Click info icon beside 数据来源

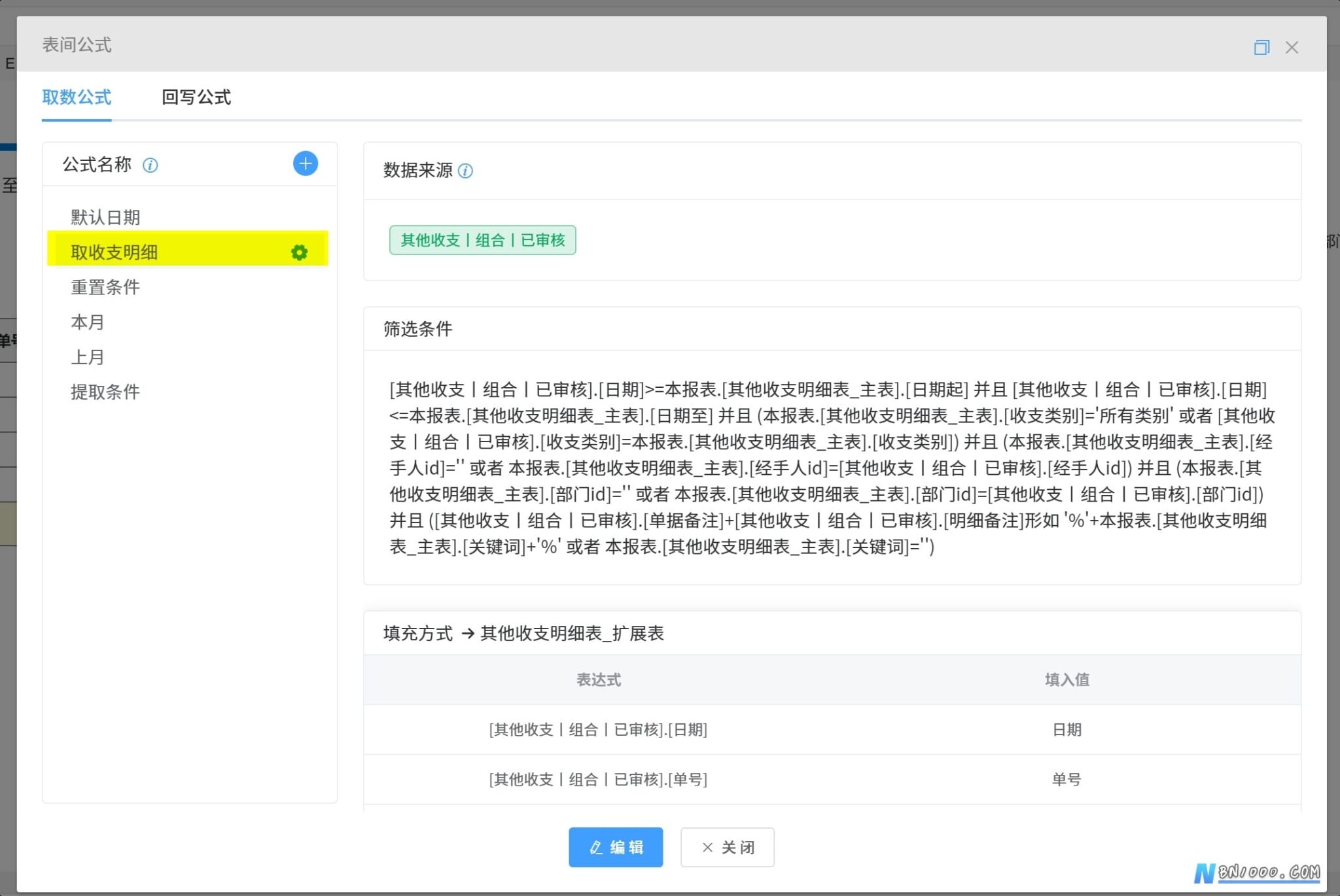pyautogui.click(x=465, y=171)
